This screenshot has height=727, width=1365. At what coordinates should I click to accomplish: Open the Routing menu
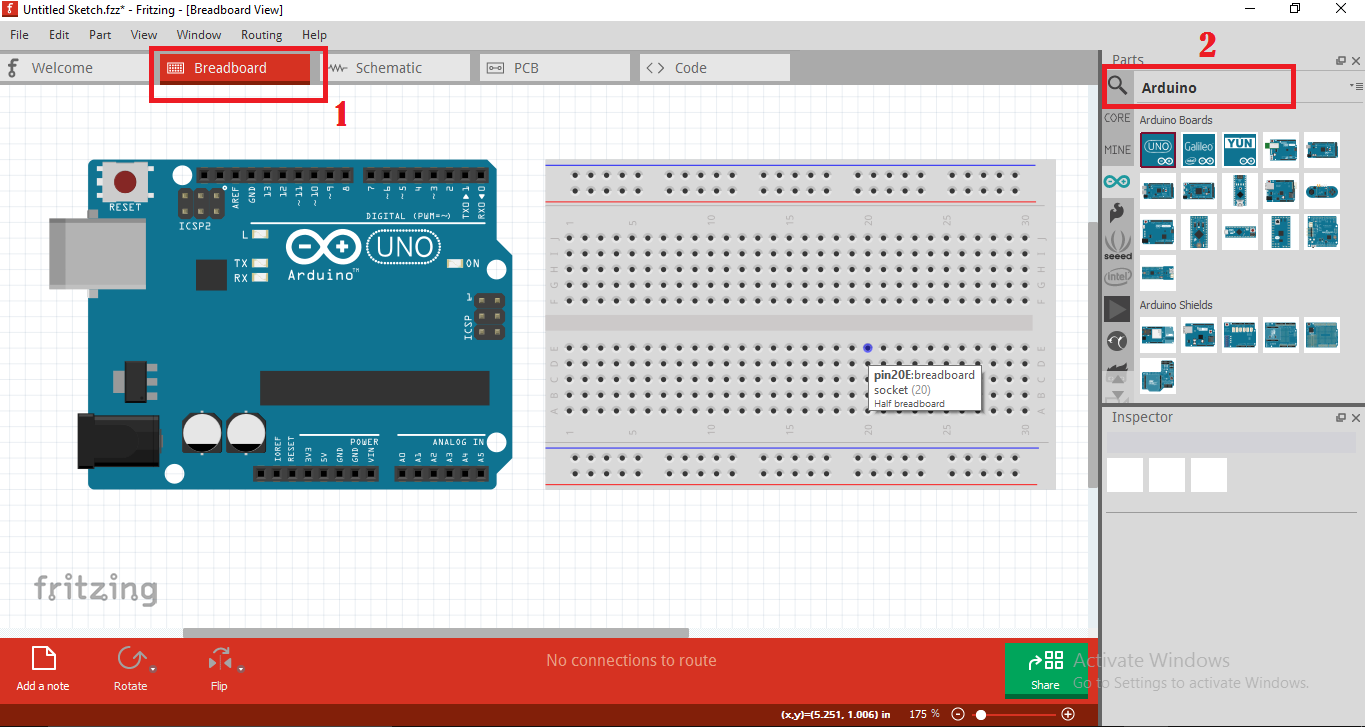[x=261, y=35]
